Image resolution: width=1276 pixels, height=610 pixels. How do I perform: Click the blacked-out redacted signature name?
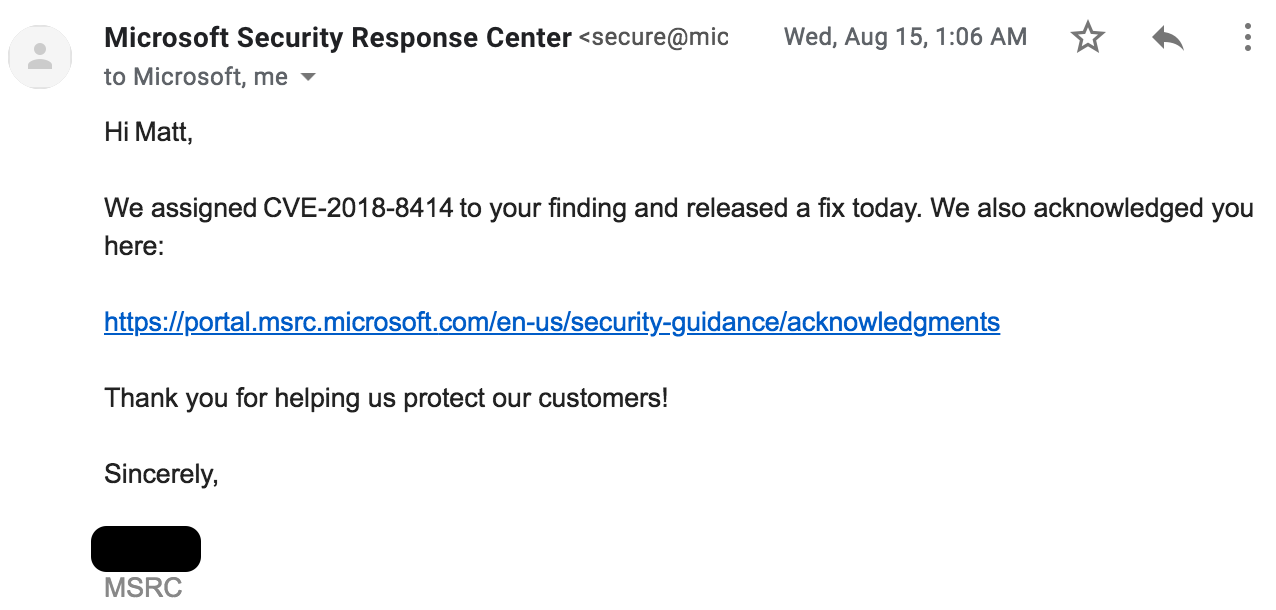(x=146, y=549)
